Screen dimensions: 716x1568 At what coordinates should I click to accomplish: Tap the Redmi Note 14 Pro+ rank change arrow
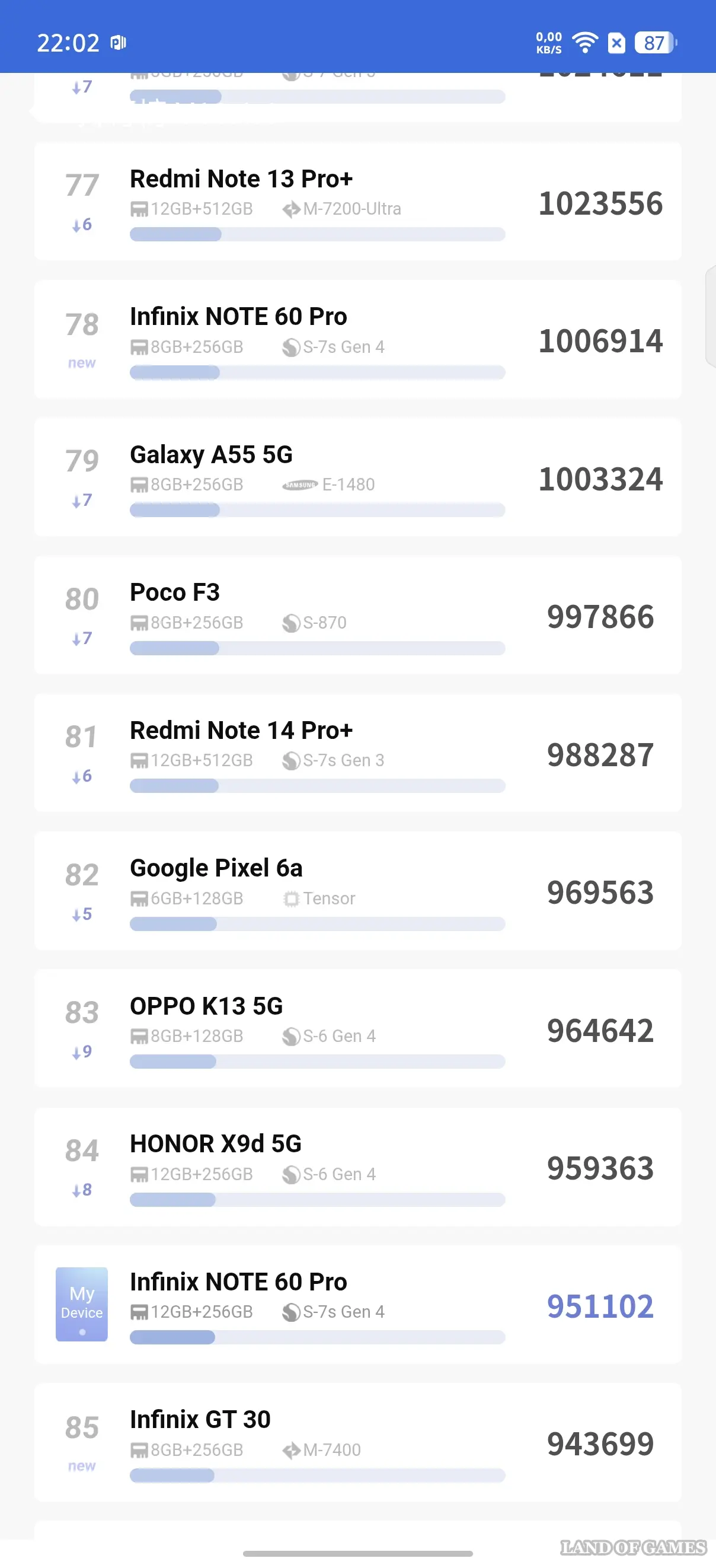(82, 777)
